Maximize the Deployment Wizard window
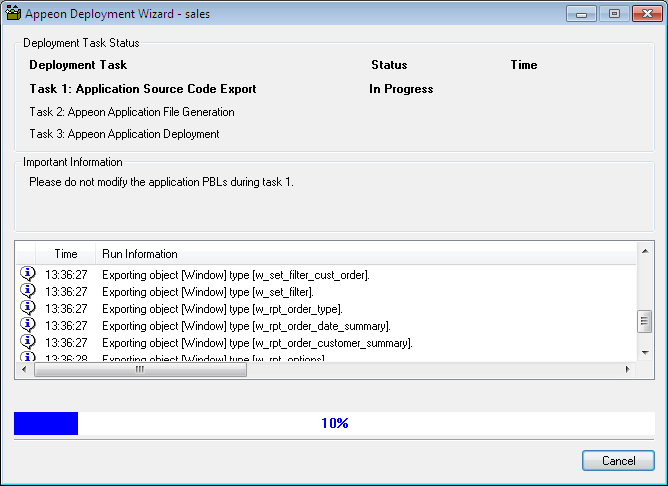 point(614,14)
